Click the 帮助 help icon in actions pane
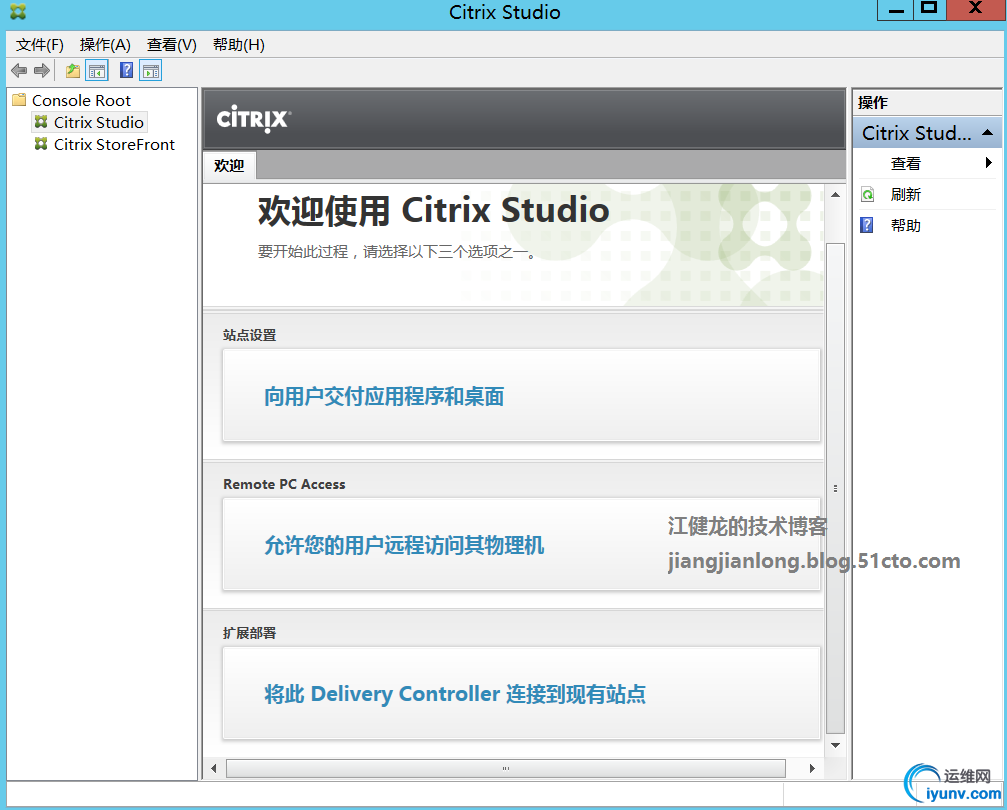This screenshot has height=810, width=1007. (x=867, y=225)
